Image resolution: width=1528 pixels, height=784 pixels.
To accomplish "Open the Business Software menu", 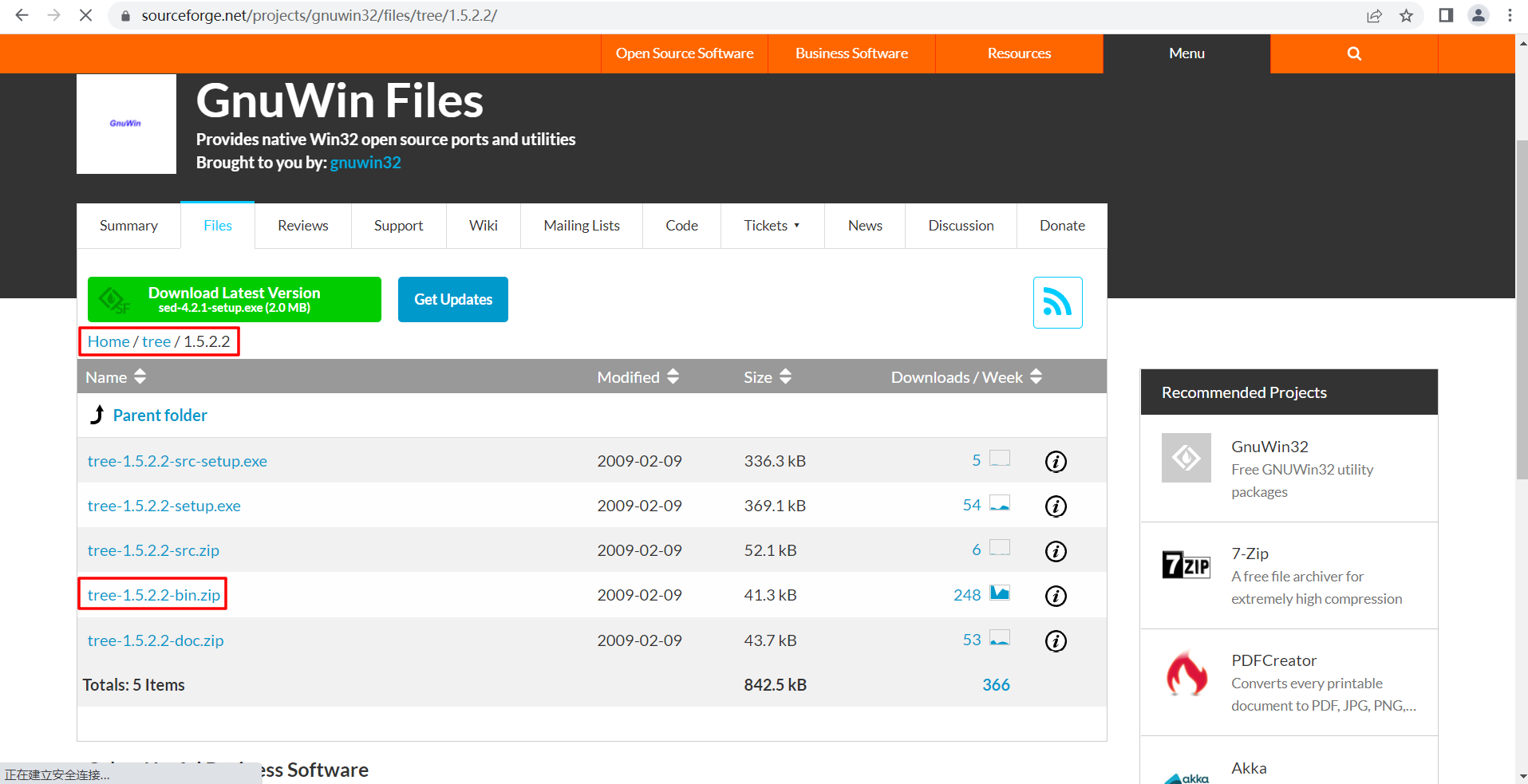I will pos(851,53).
